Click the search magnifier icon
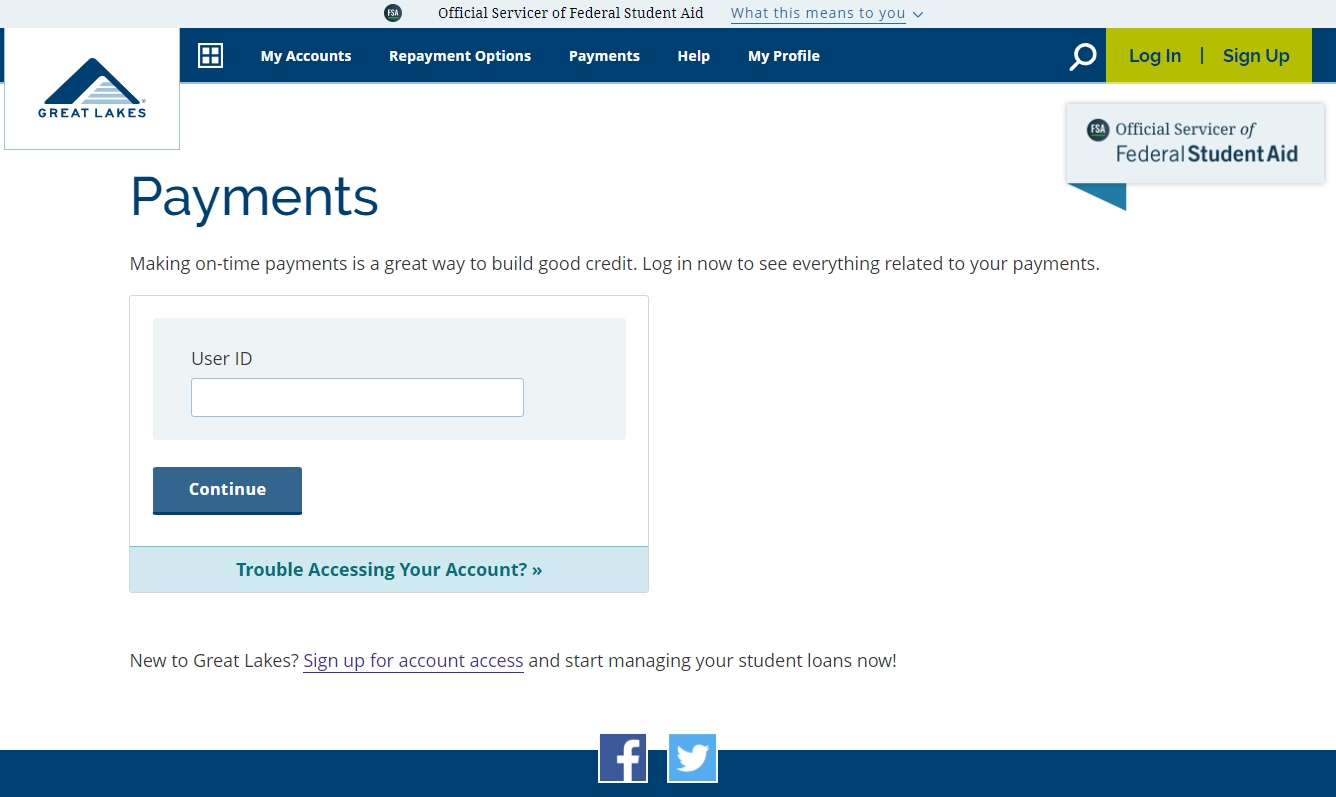 pos(1082,57)
